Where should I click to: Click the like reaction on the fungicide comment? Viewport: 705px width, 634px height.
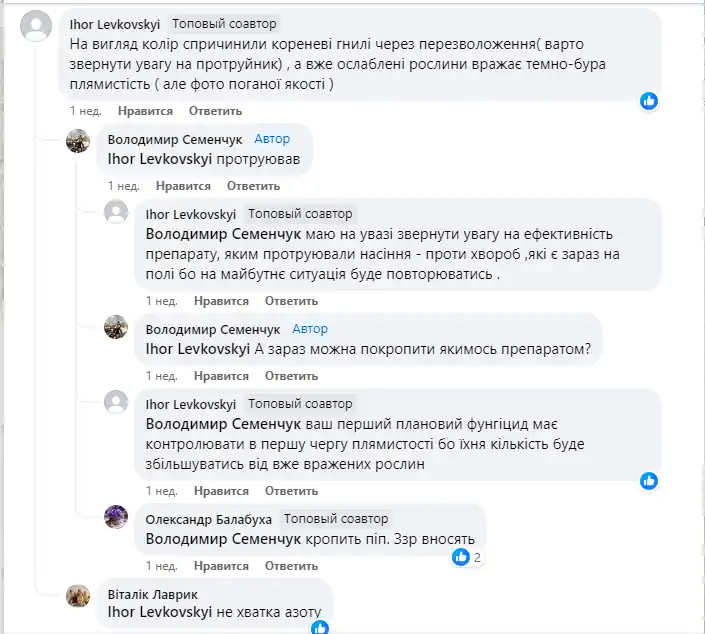649,481
